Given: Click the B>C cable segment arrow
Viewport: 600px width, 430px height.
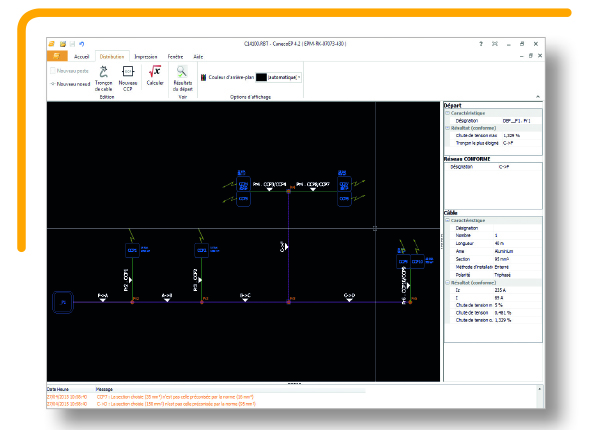Looking at the screenshot, I should tap(245, 298).
